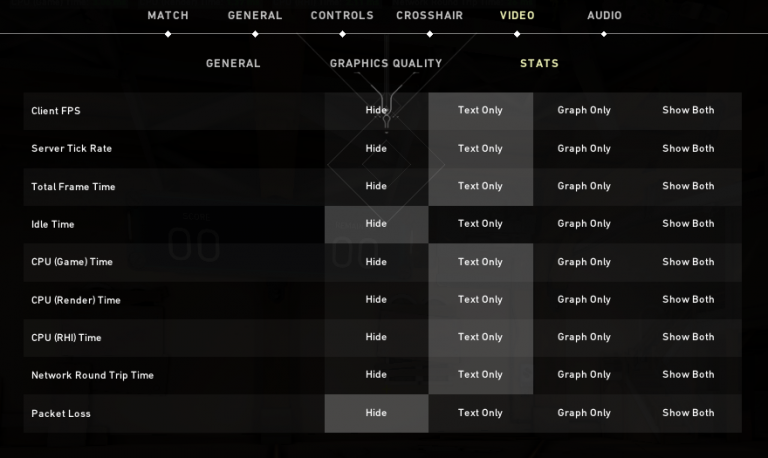Open the GENERAL top-level tab
The width and height of the screenshot is (768, 458).
[255, 15]
